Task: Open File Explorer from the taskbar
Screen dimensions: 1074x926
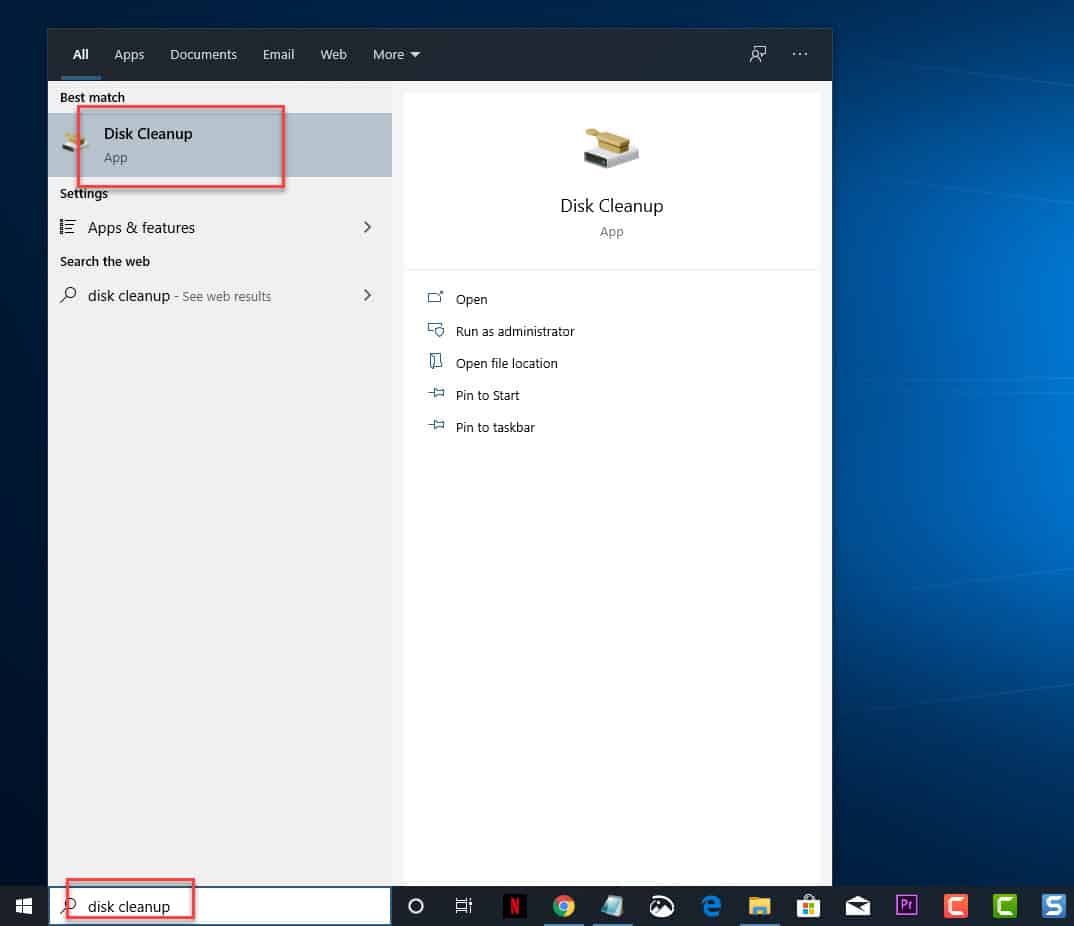Action: pos(760,906)
